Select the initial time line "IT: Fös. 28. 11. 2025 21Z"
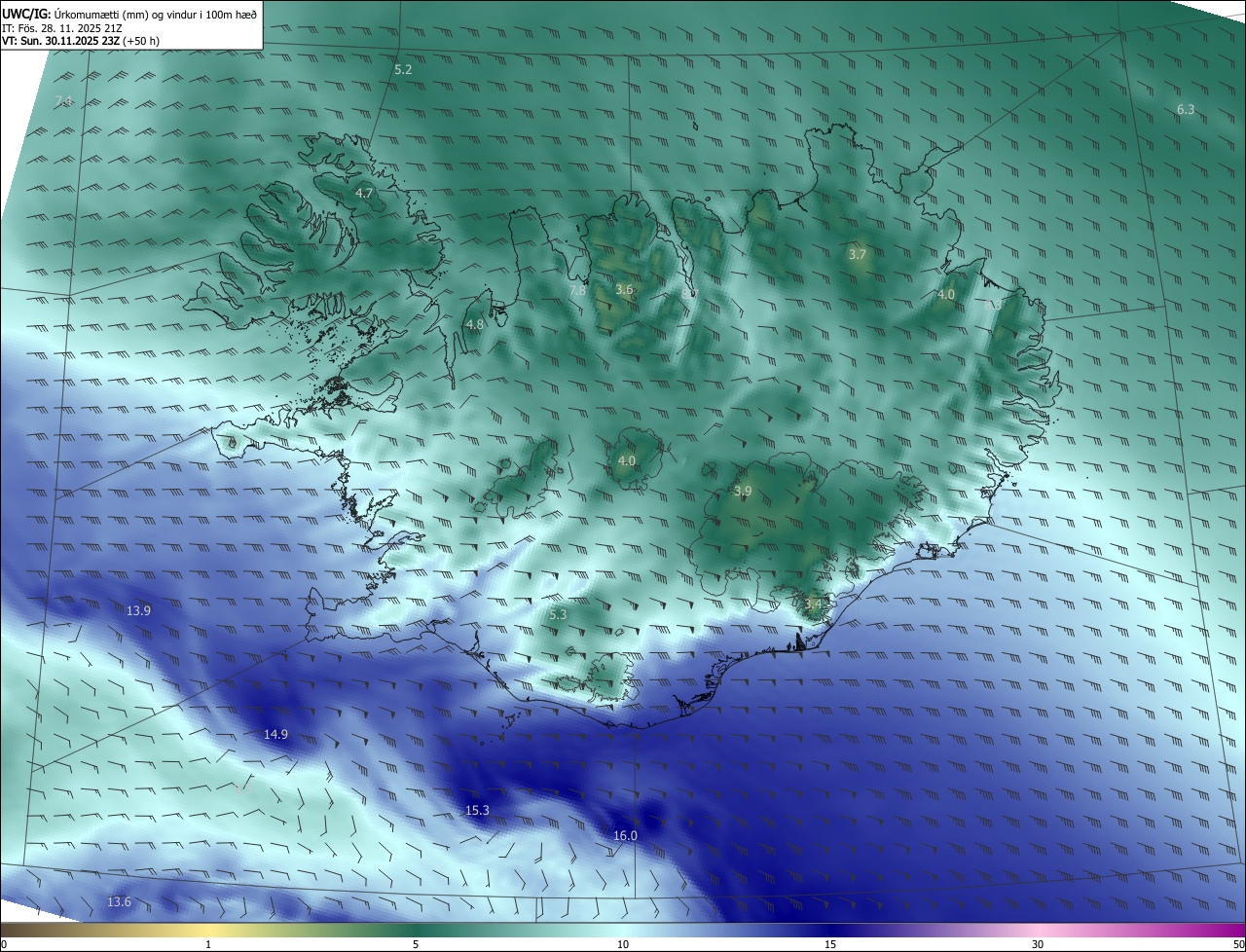 (62, 28)
